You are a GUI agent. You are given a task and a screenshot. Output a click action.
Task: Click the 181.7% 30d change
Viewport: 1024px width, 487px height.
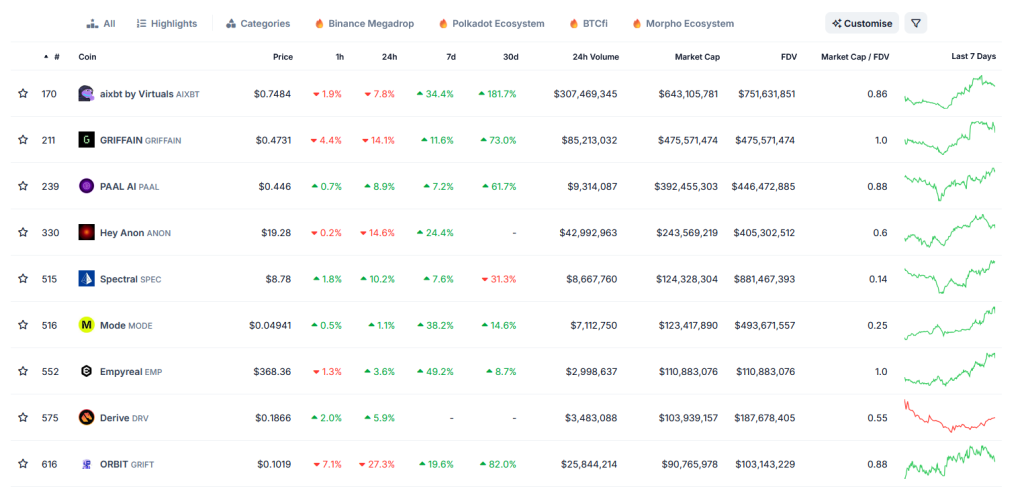[498, 94]
